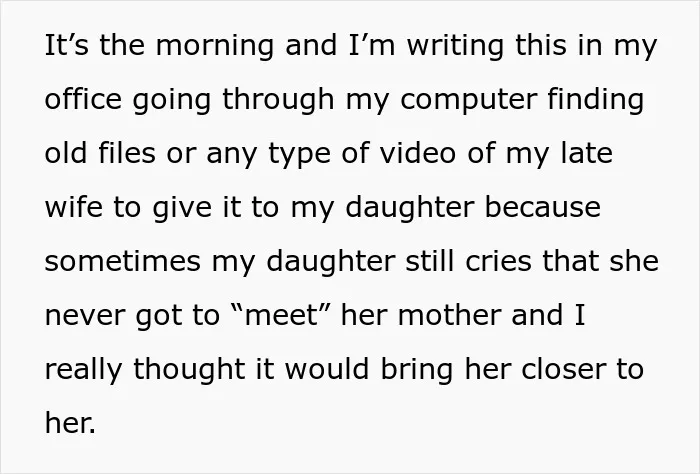Click the word "wife" in fourth line
Image resolution: width=700 pixels, height=474 pixels.
(x=74, y=207)
